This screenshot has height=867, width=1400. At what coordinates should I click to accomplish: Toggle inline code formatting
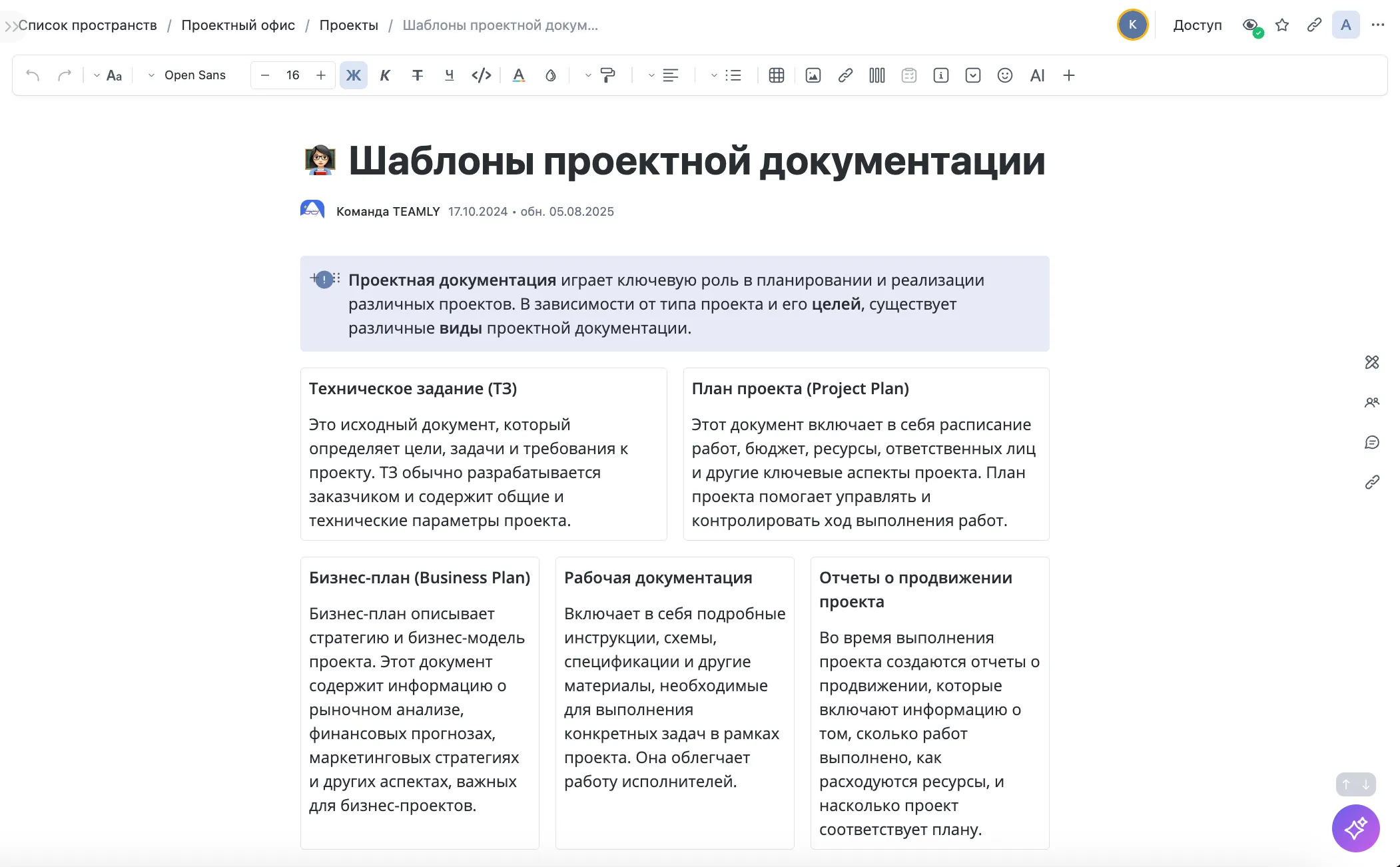point(482,75)
